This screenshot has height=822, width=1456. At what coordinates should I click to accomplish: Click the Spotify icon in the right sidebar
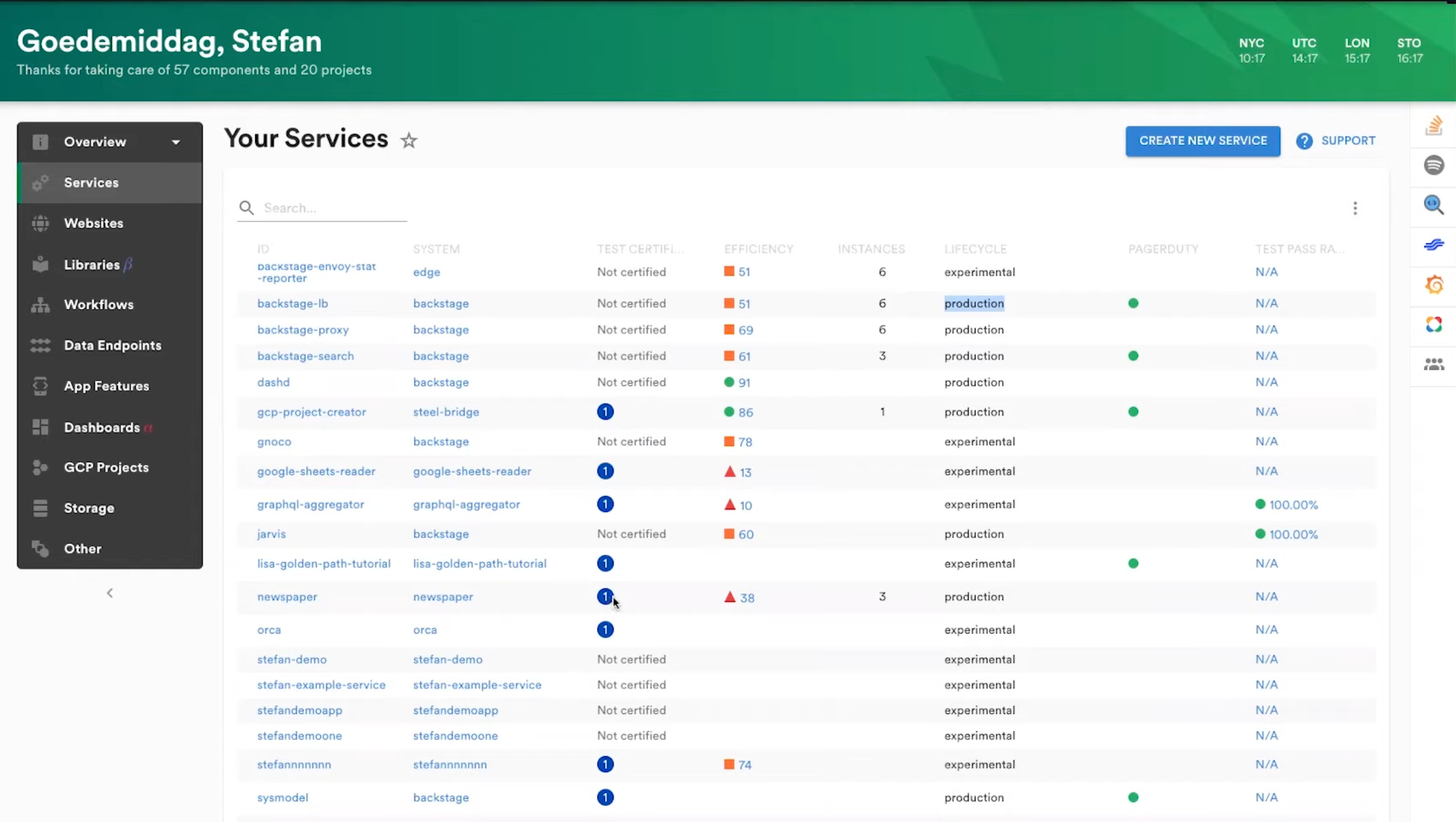tap(1435, 164)
